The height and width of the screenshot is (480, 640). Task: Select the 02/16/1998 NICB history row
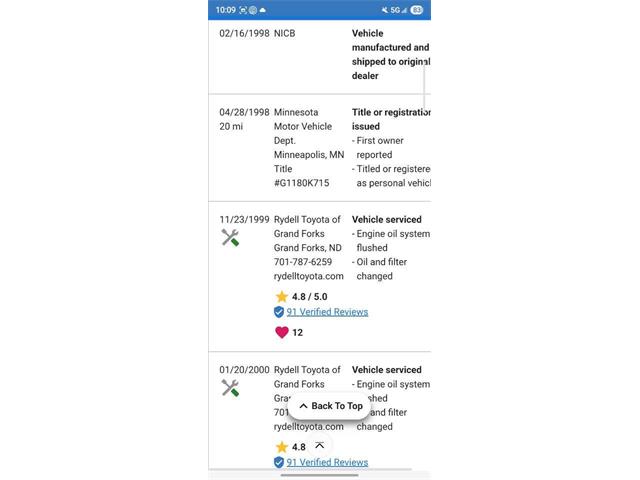pyautogui.click(x=320, y=57)
